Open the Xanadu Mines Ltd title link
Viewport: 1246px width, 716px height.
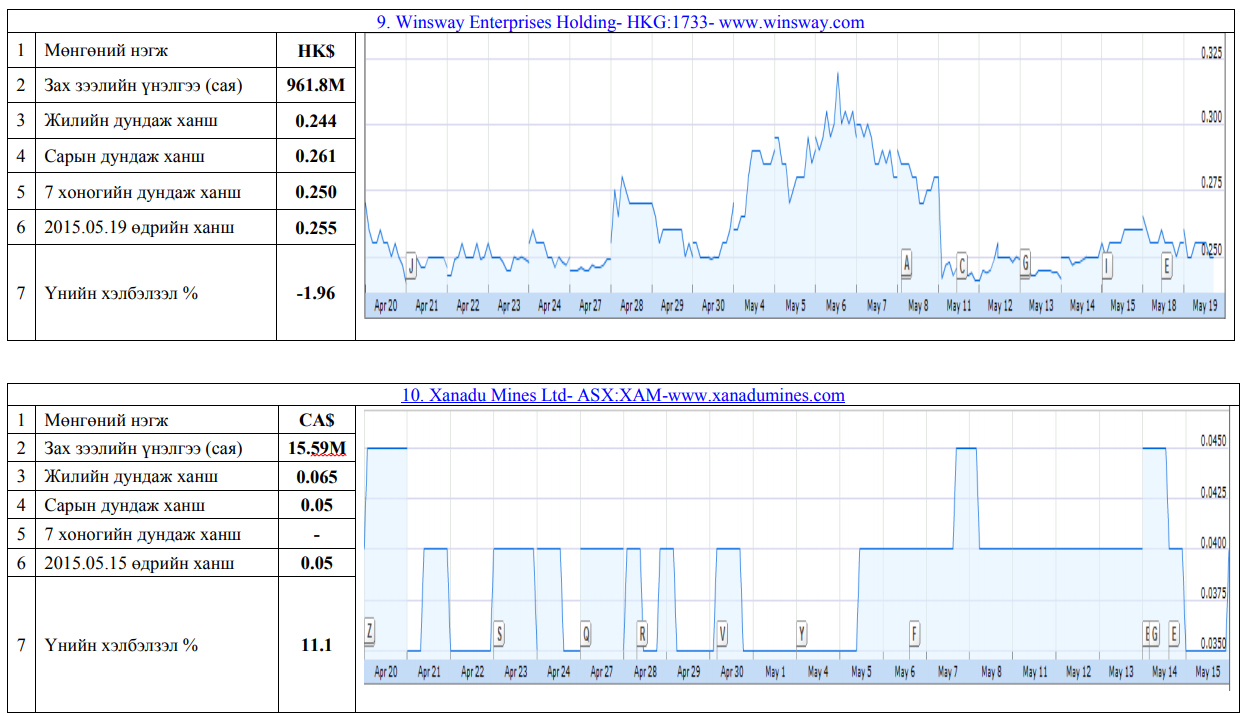(623, 395)
